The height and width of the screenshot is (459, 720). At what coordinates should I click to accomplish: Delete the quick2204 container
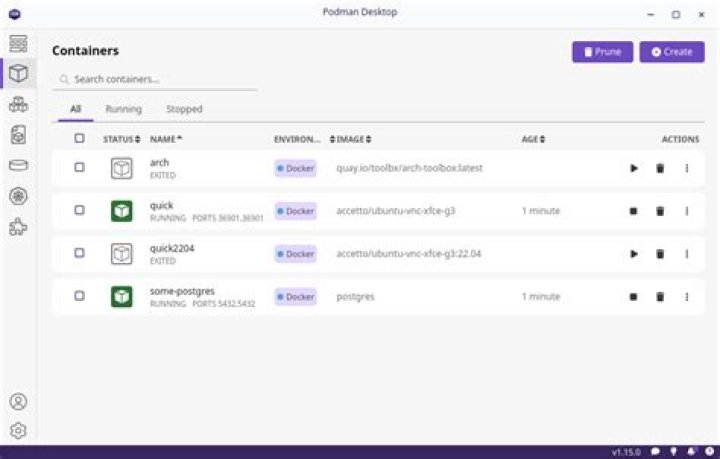click(x=660, y=254)
